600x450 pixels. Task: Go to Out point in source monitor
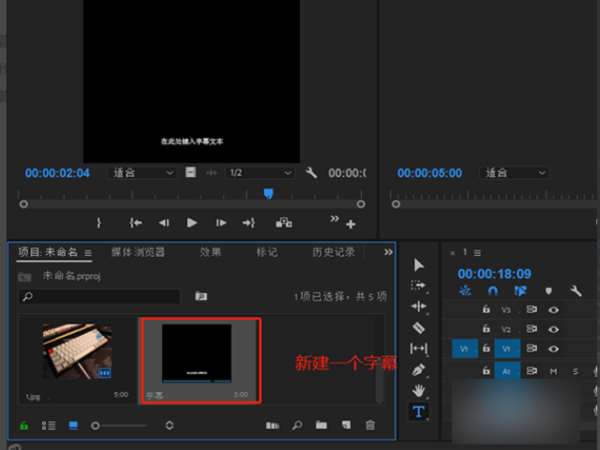pos(249,223)
